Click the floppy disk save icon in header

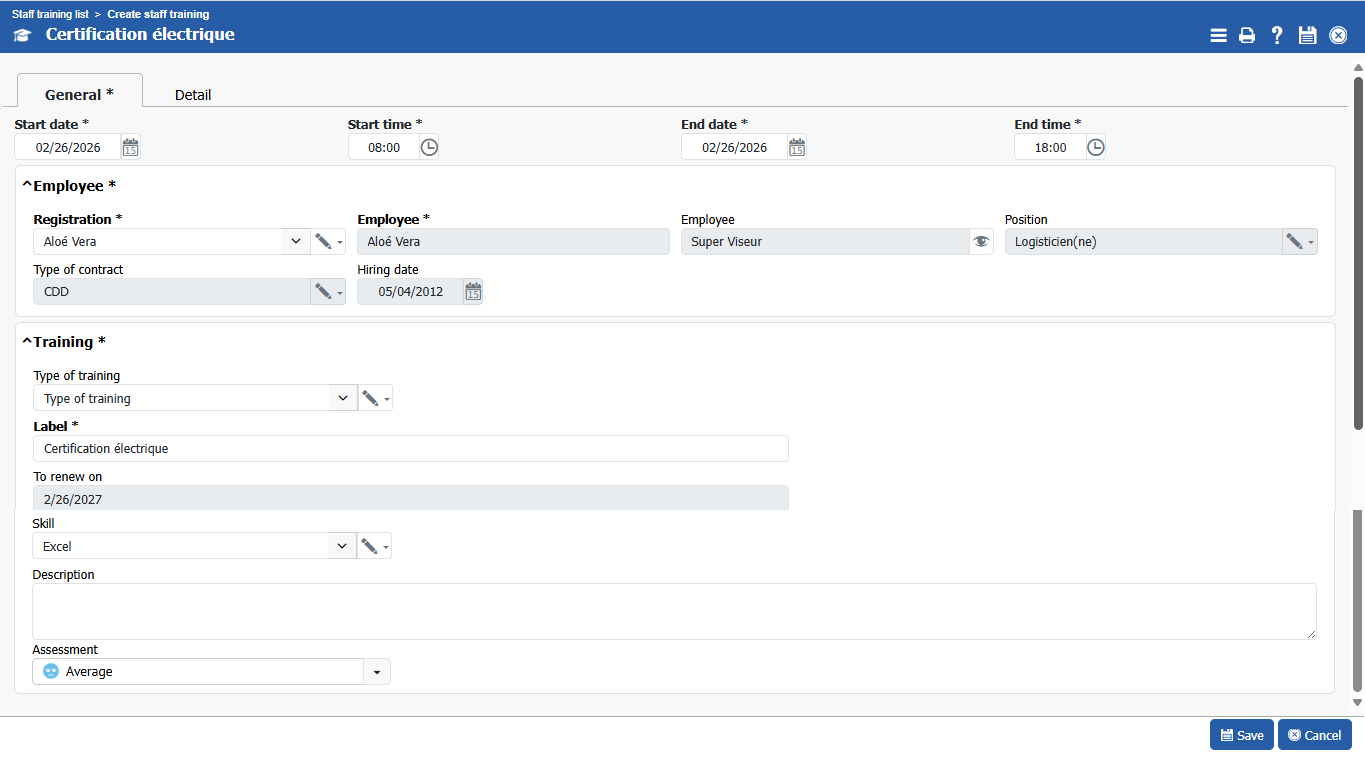(x=1307, y=36)
